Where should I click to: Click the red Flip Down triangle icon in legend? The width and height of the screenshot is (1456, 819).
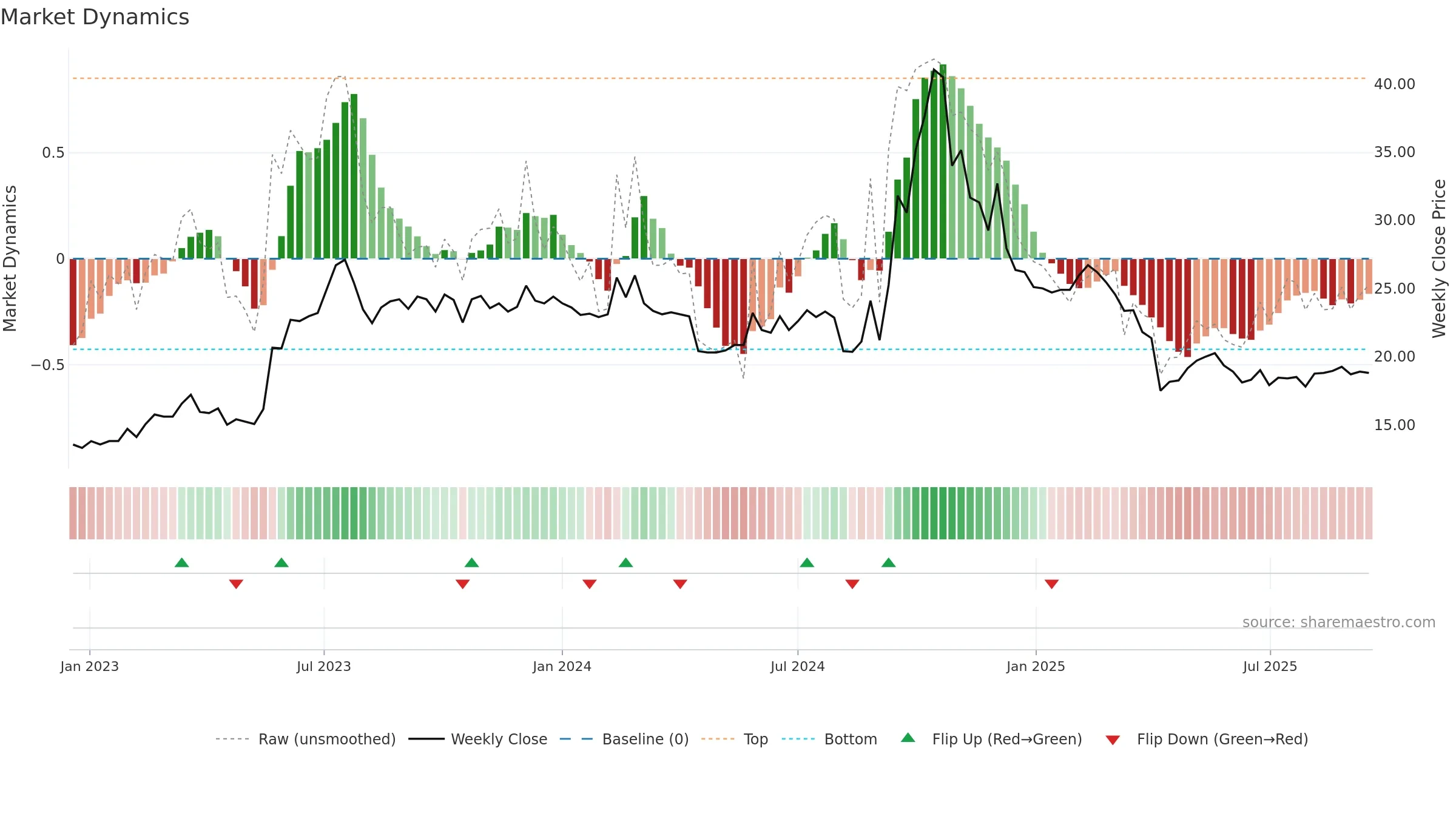coord(1113,740)
